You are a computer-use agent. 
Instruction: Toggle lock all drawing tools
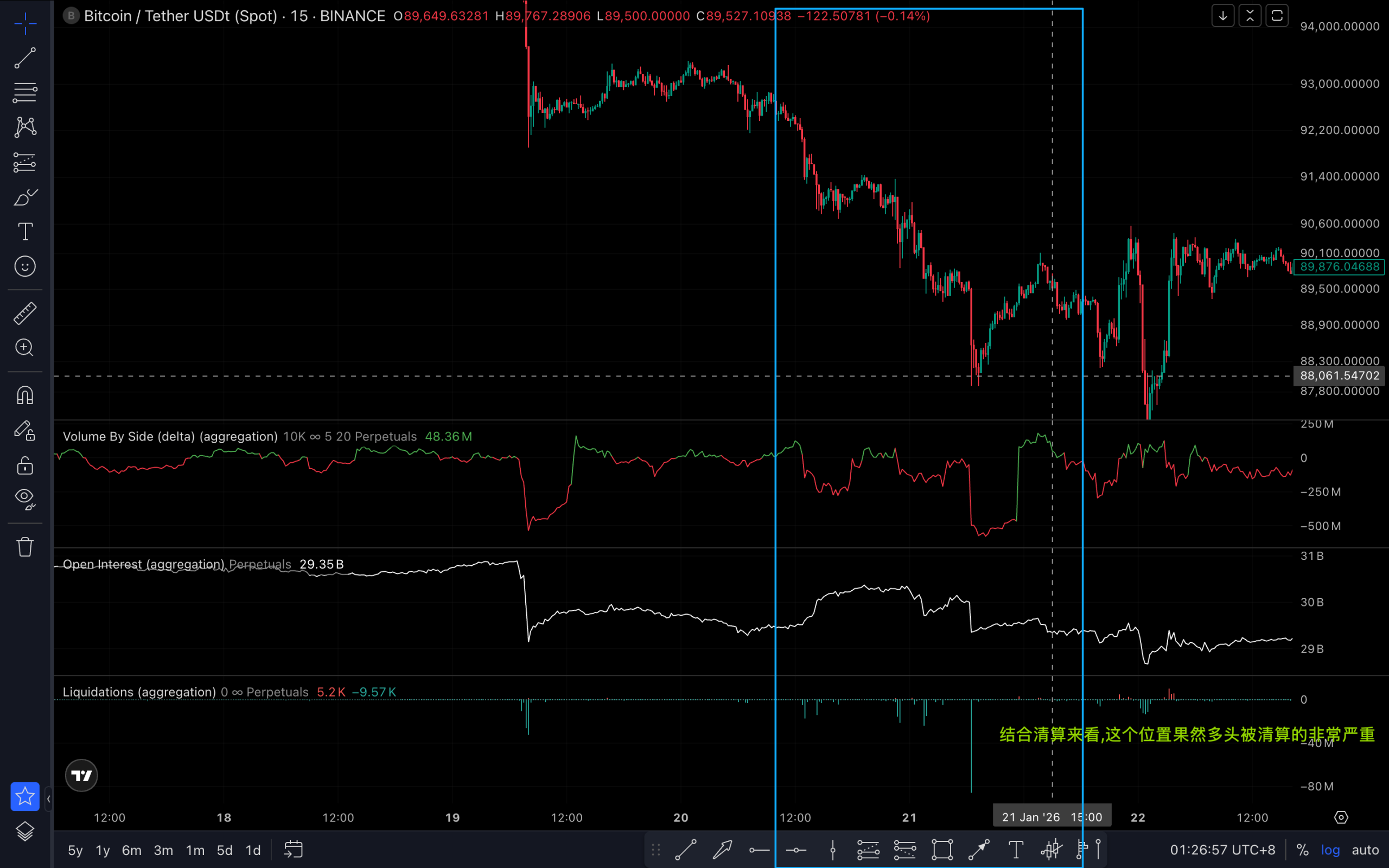pos(24,465)
